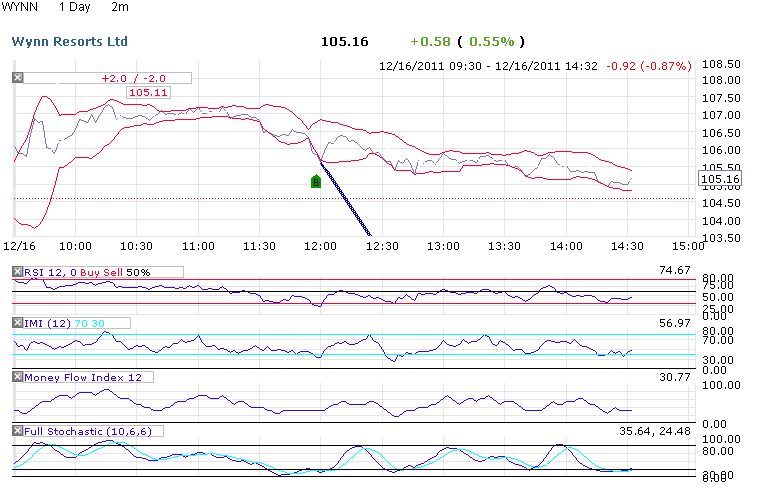Viewport: 768px width, 489px height.
Task: Click the Sell label in RSI header
Action: 112,272
